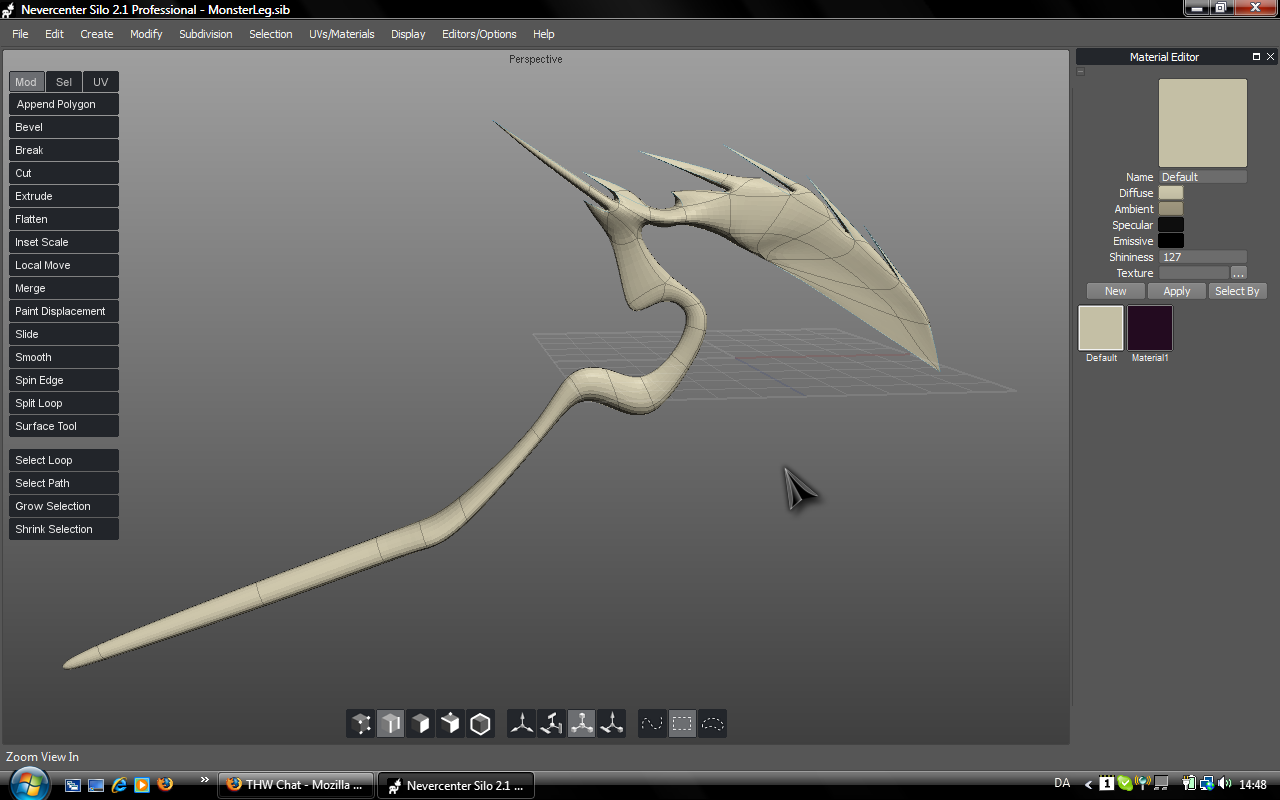Expand quick launch overflow chevron
The width and height of the screenshot is (1280, 800).
205,780
